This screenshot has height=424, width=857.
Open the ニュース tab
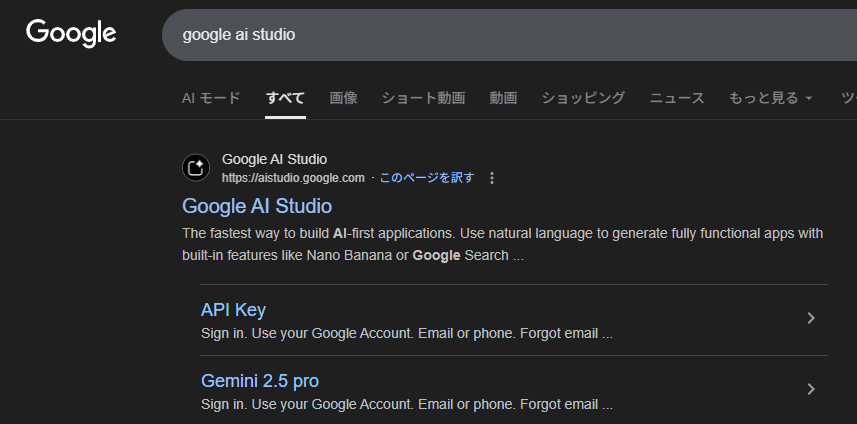[677, 98]
